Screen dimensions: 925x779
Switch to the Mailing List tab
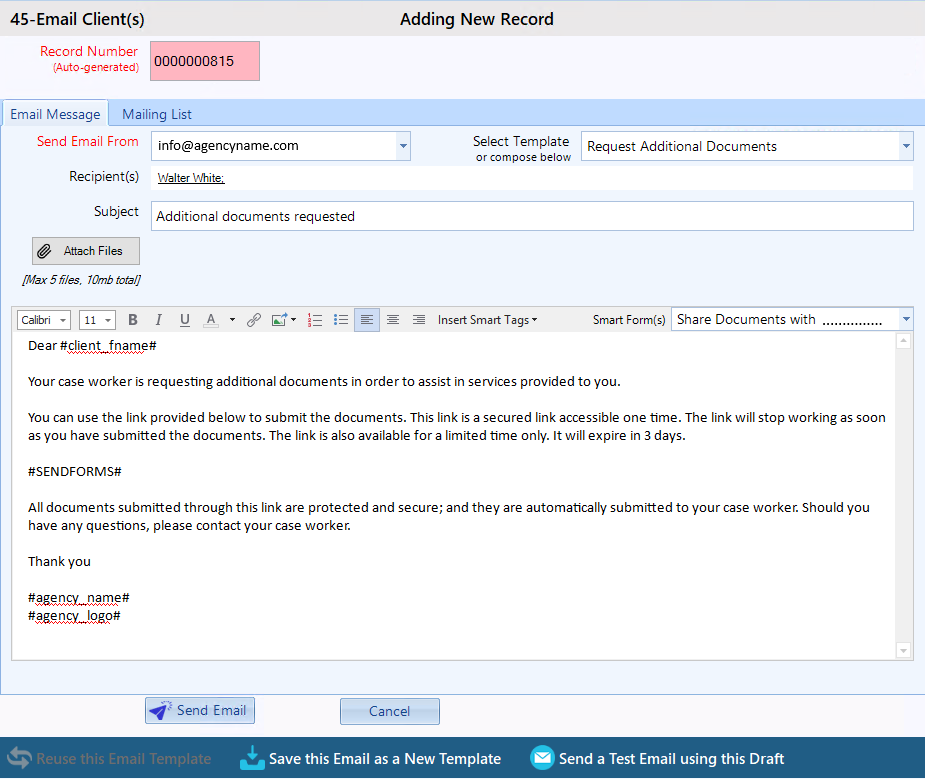coord(157,114)
